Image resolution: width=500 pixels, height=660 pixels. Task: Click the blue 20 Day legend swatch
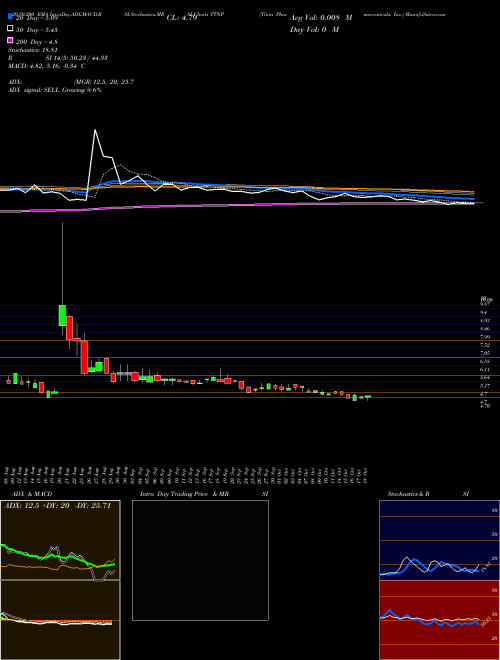point(10,17)
